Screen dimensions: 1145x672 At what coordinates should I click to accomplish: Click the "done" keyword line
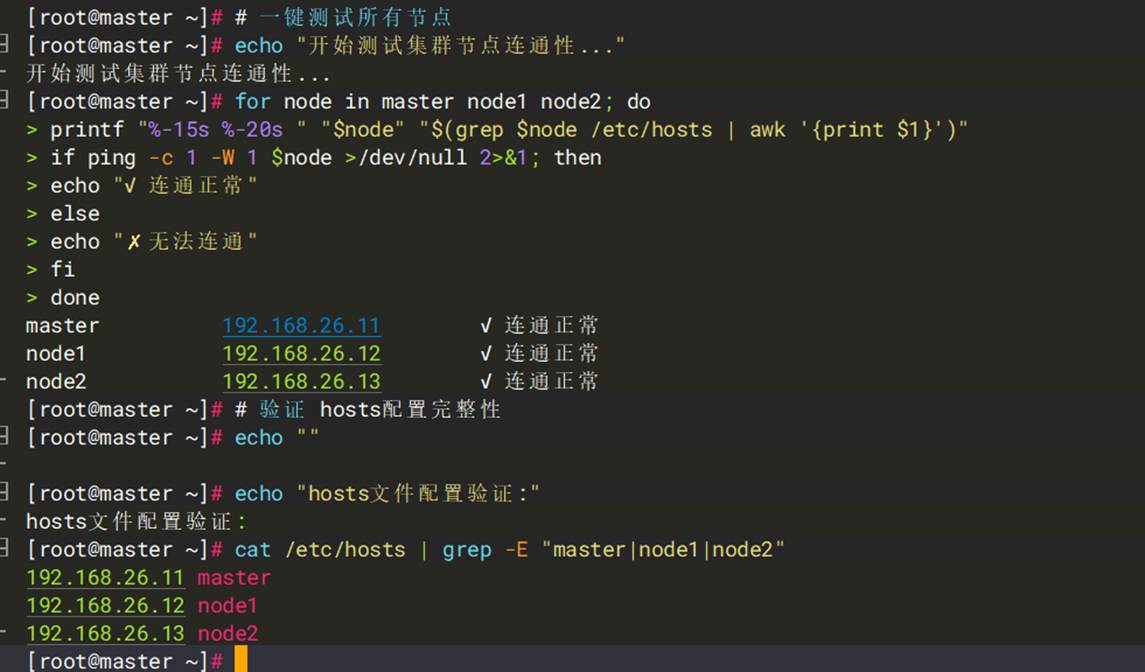[x=75, y=297]
